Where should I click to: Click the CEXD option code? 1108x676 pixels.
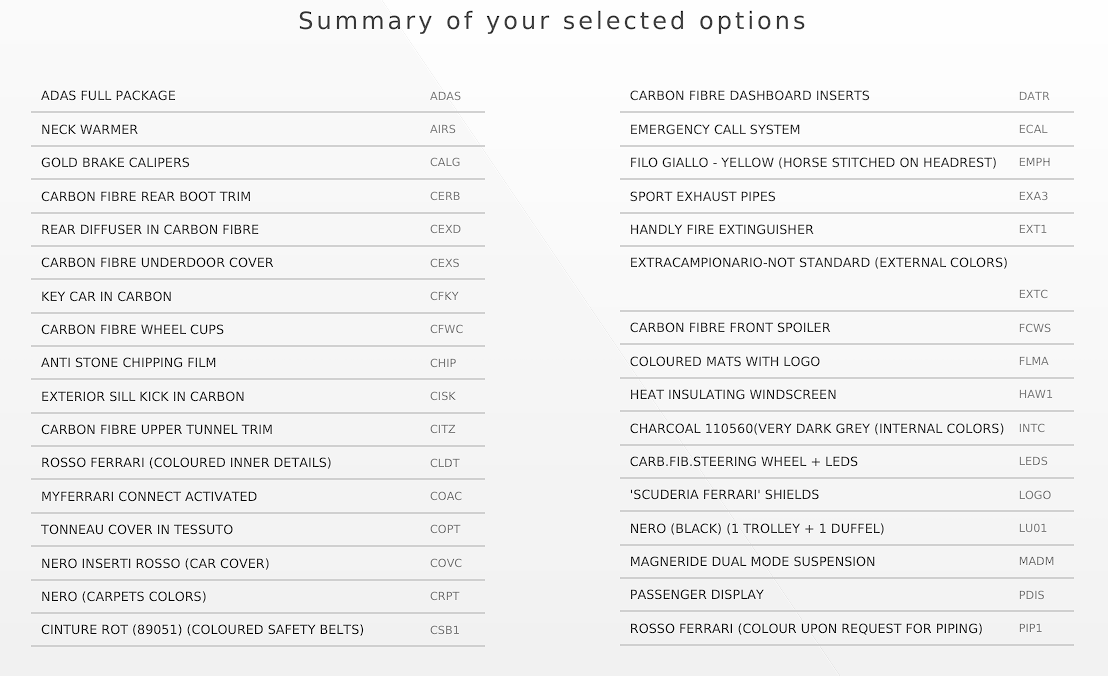pos(445,230)
